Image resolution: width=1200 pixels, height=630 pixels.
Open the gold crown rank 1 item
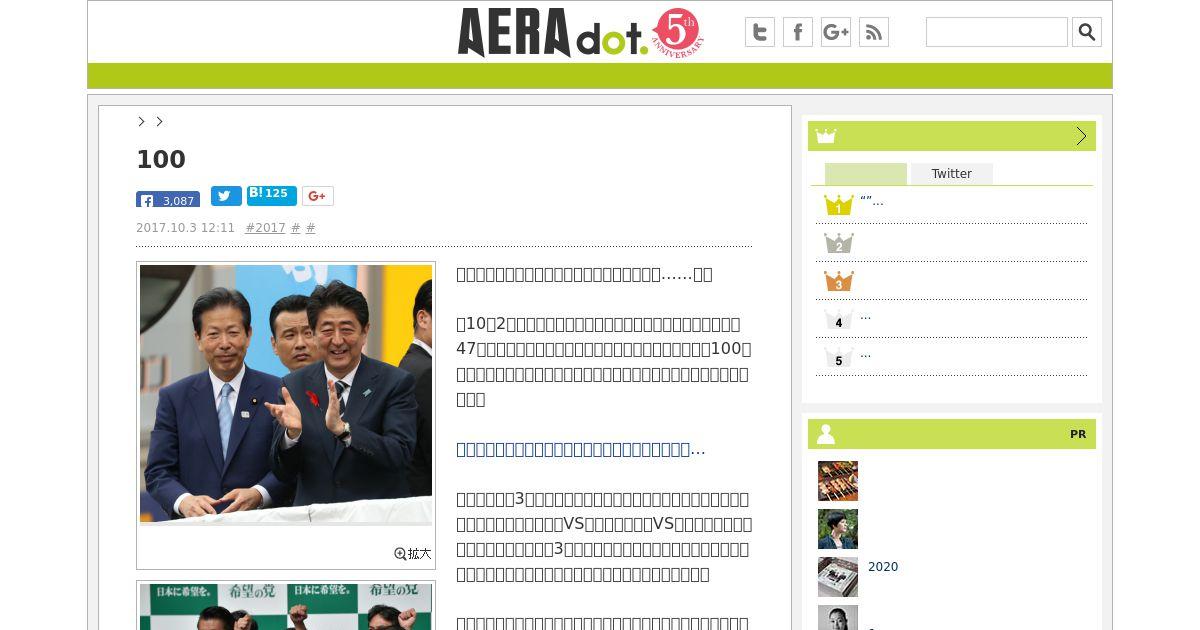838,205
